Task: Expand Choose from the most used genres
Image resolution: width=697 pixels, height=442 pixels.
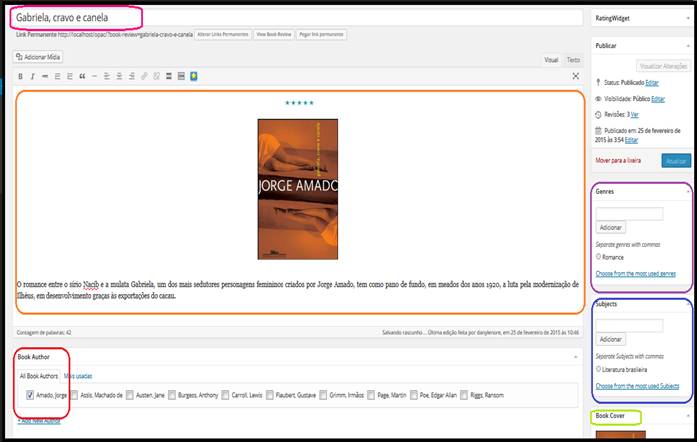Action: [636, 273]
